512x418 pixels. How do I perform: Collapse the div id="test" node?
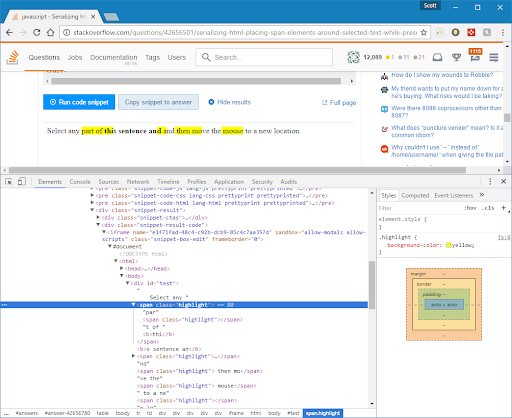pyautogui.click(x=127, y=283)
